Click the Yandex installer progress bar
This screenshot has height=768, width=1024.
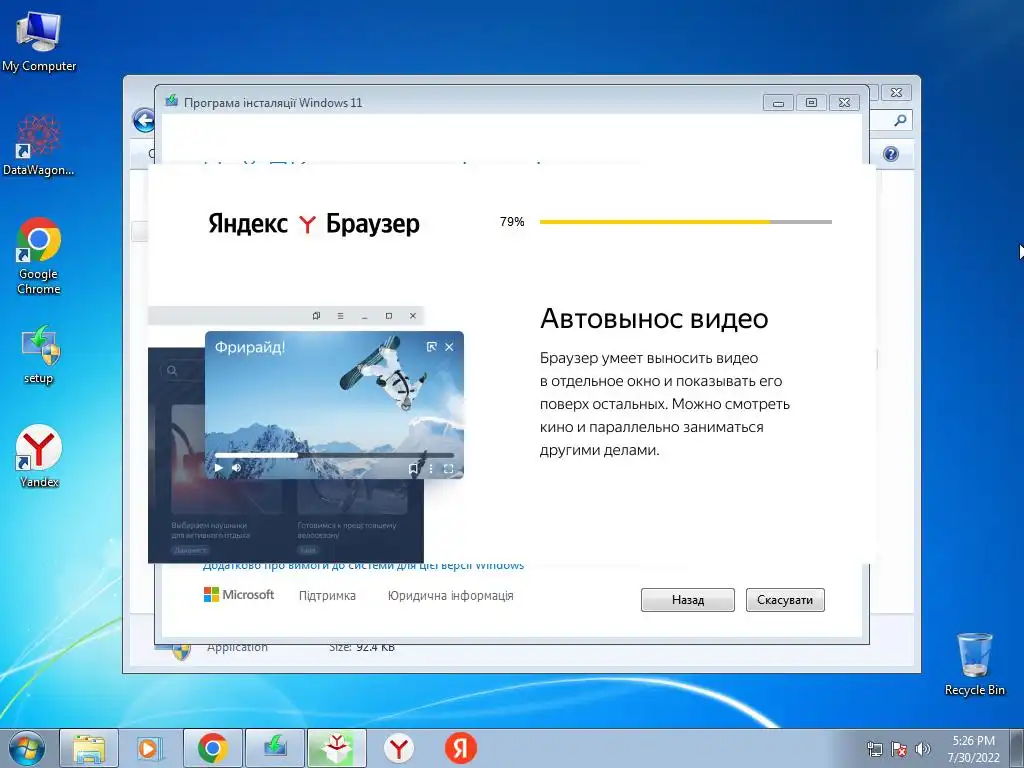pyautogui.click(x=686, y=222)
